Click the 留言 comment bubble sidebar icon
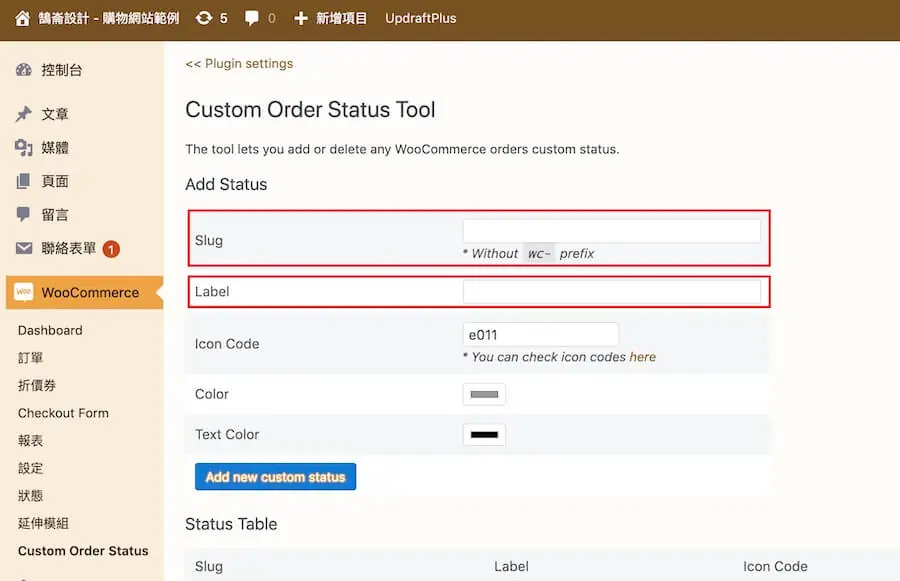This screenshot has height=581, width=900. coord(24,215)
